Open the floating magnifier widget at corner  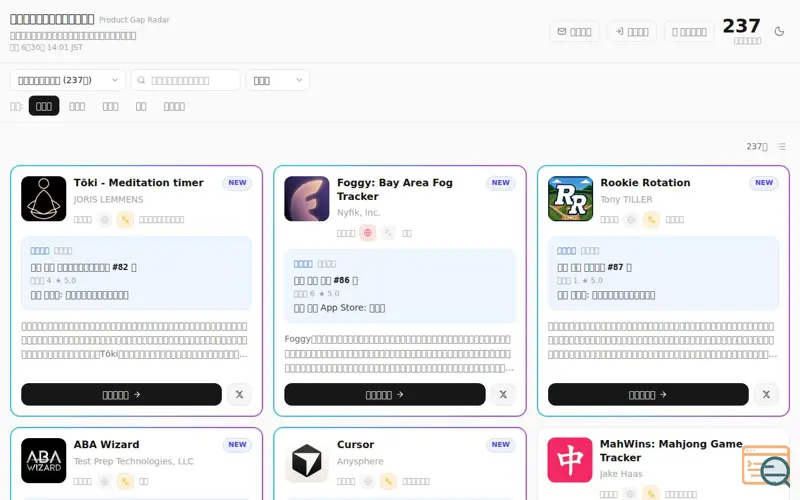tap(766, 466)
